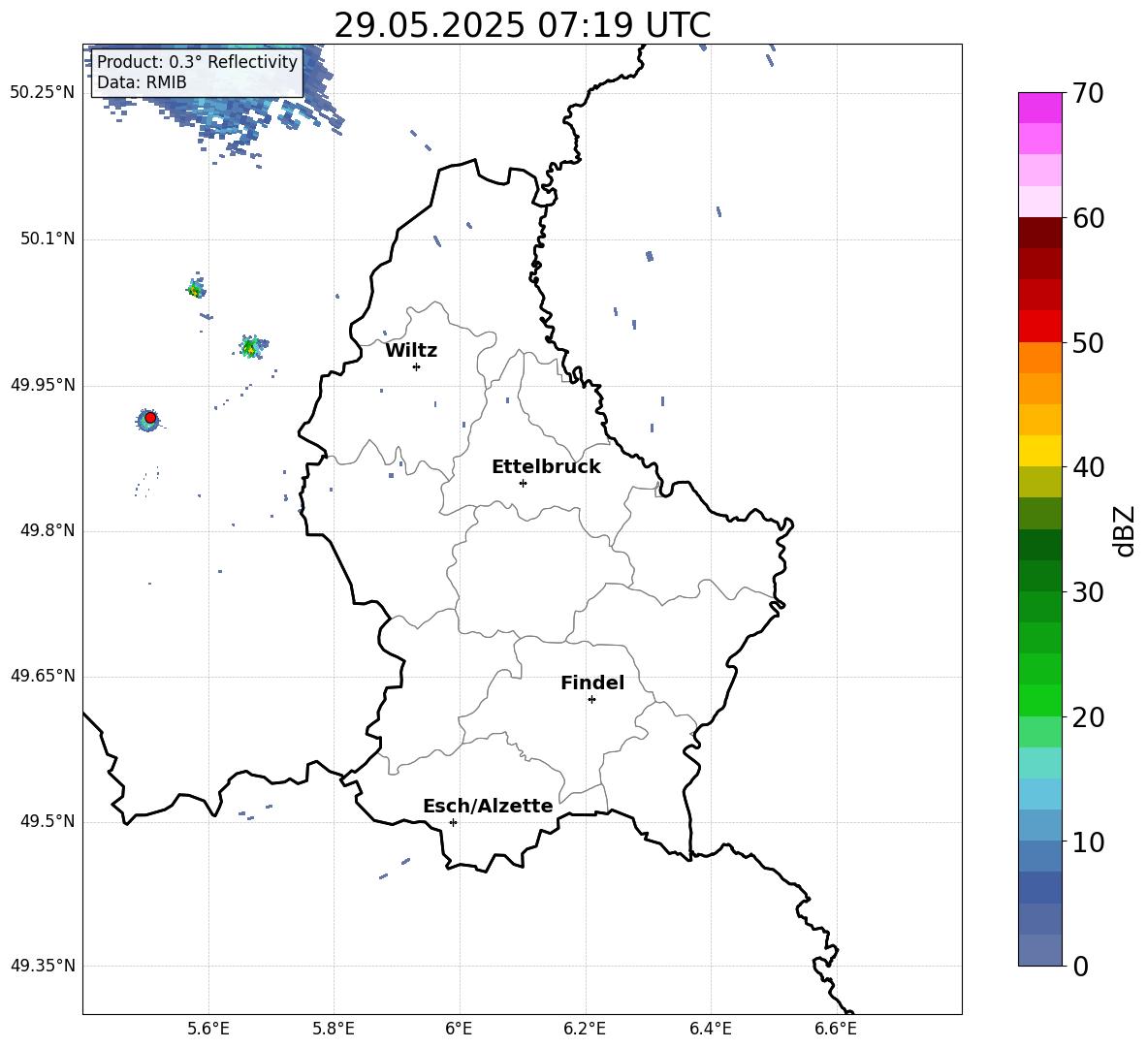Click the 49.5°N latitude label
The height and width of the screenshot is (1048, 1148).
tap(47, 822)
